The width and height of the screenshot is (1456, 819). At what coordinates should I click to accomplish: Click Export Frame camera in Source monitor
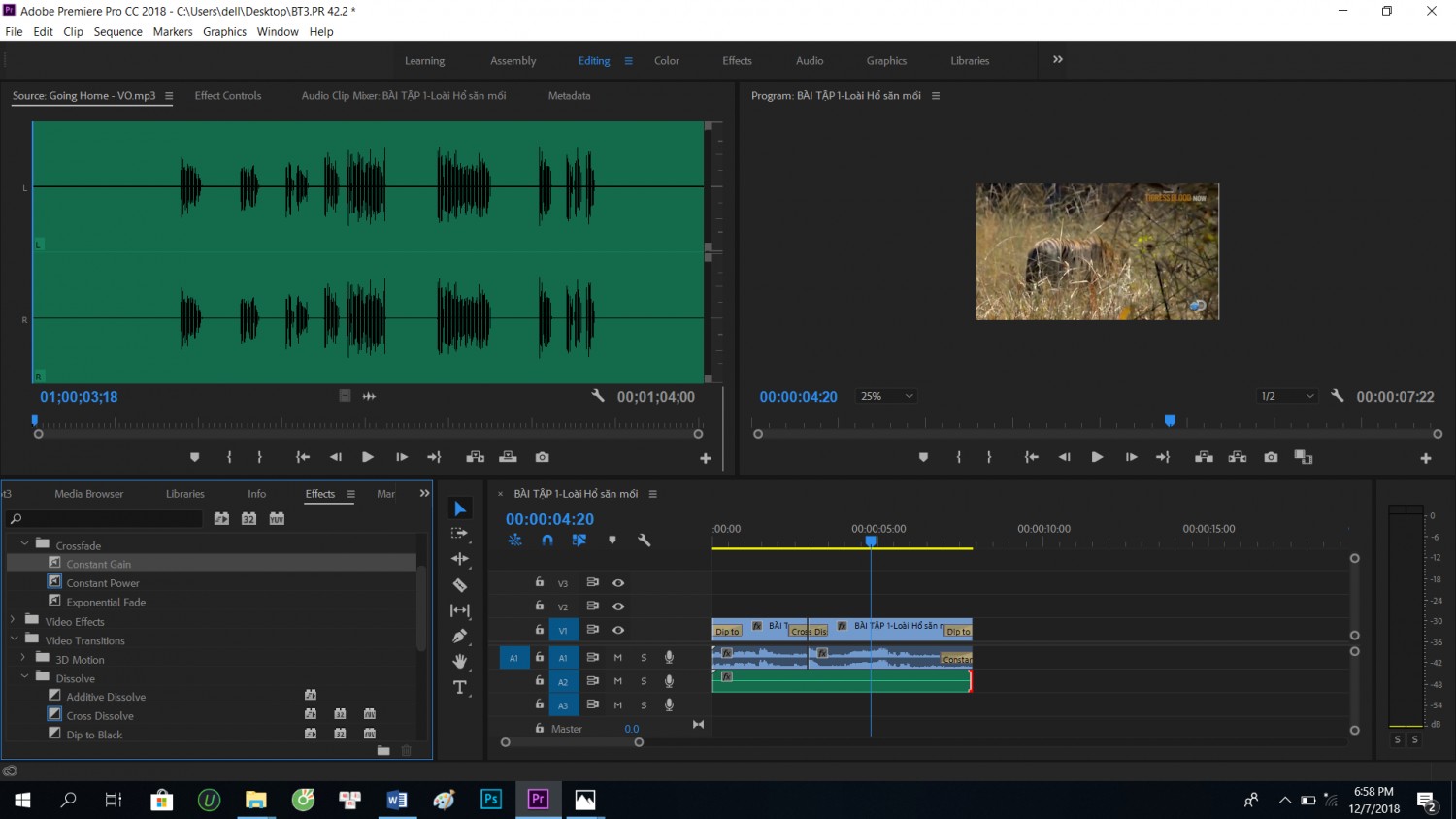pos(542,457)
